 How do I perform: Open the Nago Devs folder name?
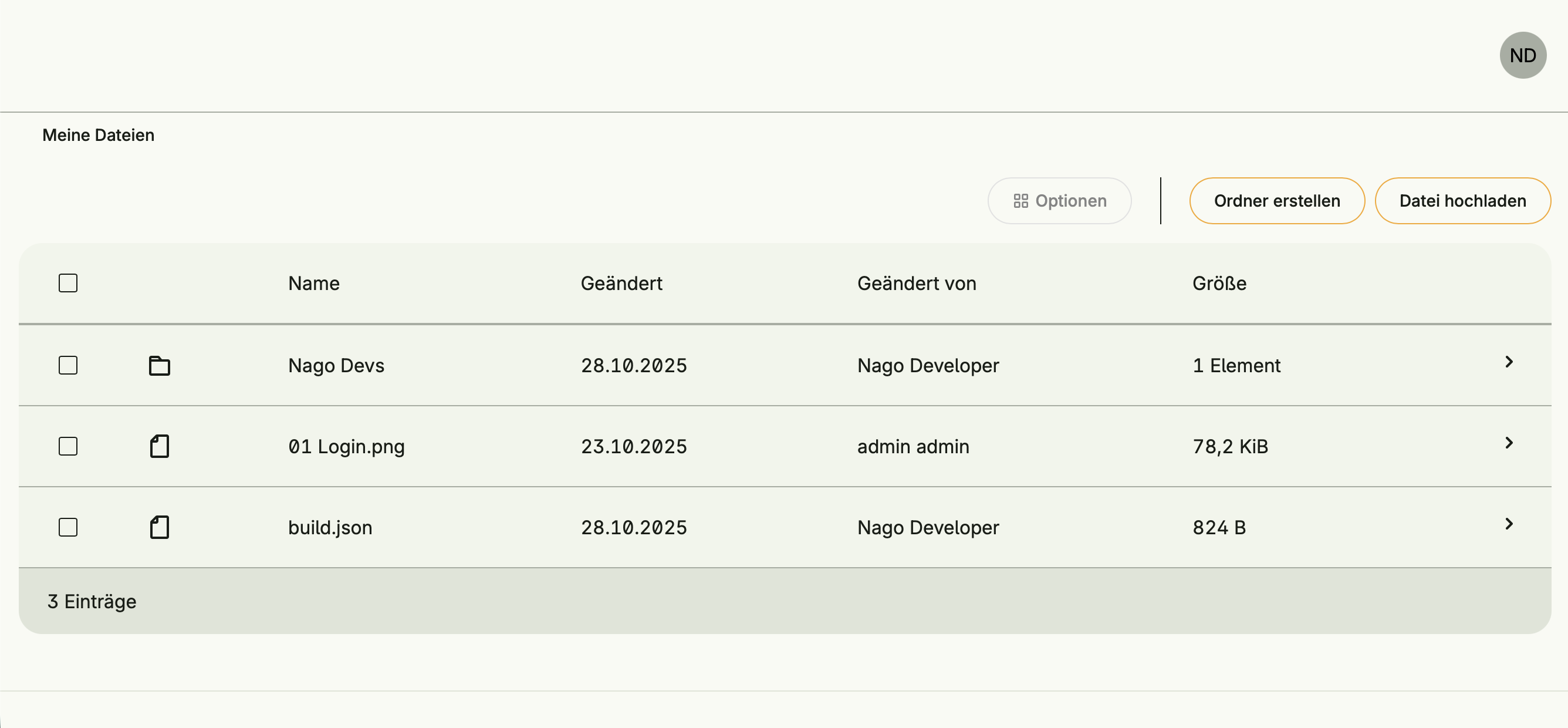(336, 366)
